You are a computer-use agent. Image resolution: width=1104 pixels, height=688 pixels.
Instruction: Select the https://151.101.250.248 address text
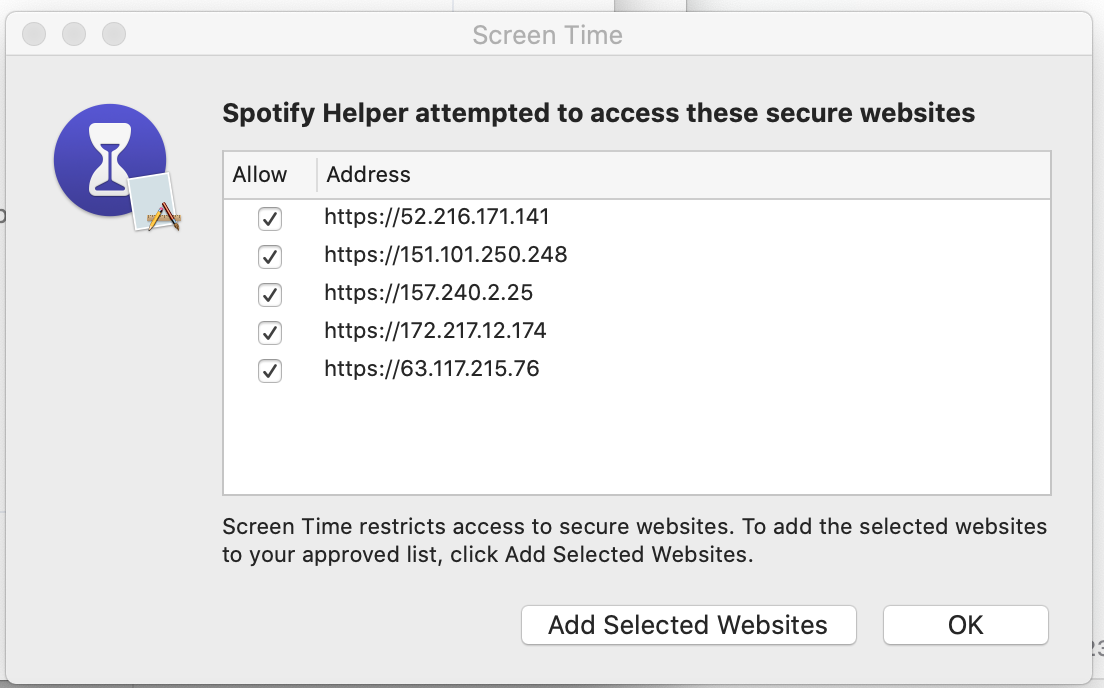tap(446, 255)
